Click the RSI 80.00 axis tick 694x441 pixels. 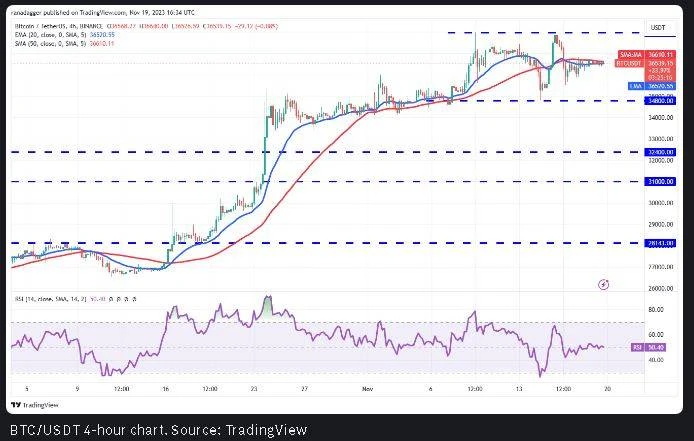click(x=656, y=309)
